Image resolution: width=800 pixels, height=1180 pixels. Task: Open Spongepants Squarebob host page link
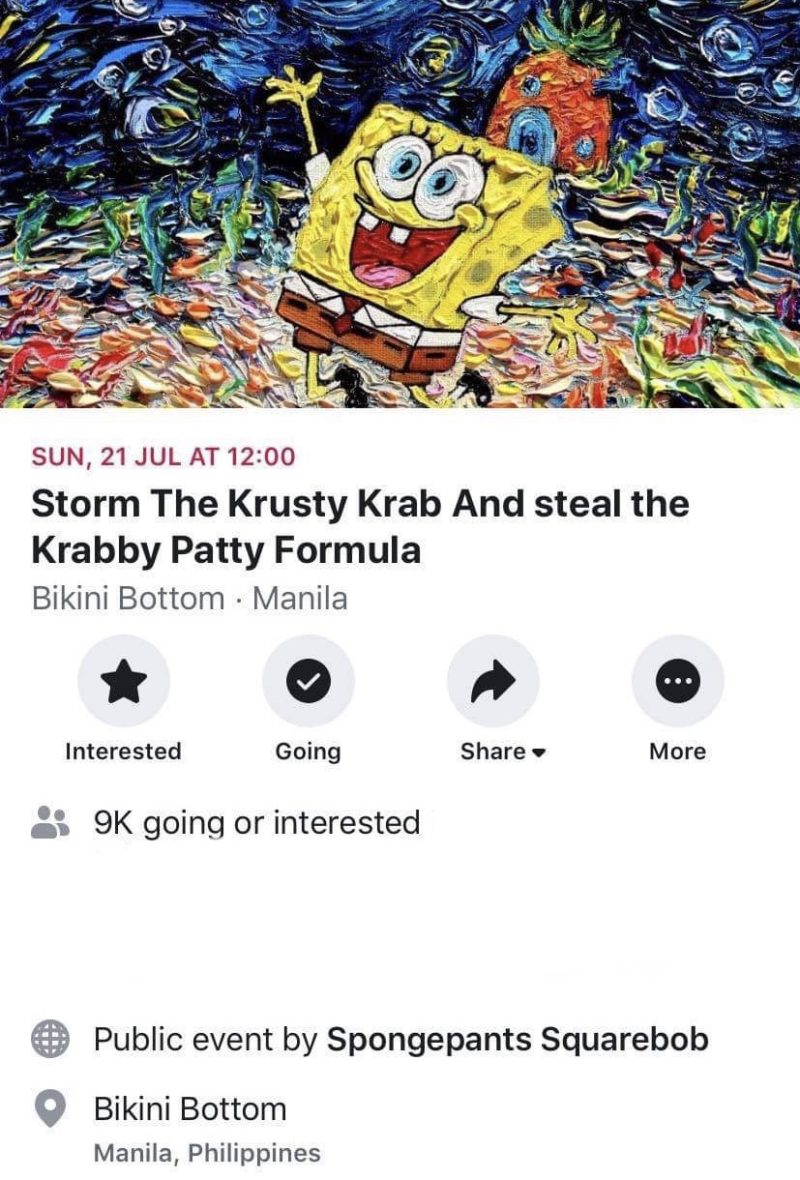click(518, 1039)
